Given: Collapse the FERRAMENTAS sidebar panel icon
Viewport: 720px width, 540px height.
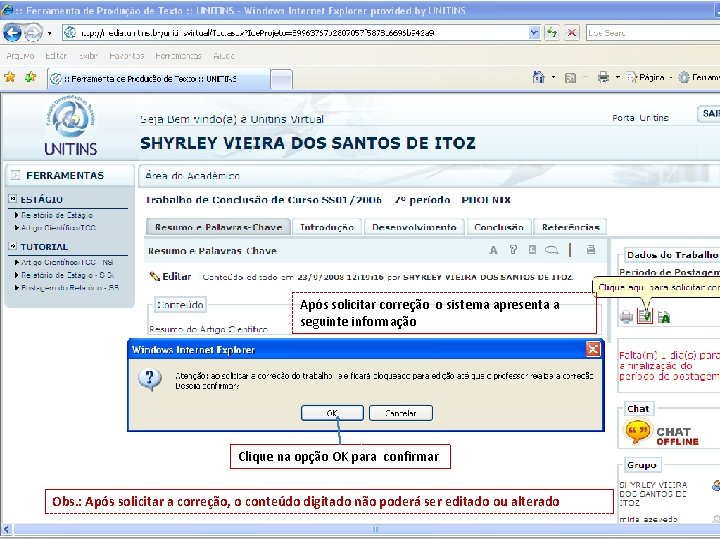Looking at the screenshot, I should pos(16,175).
